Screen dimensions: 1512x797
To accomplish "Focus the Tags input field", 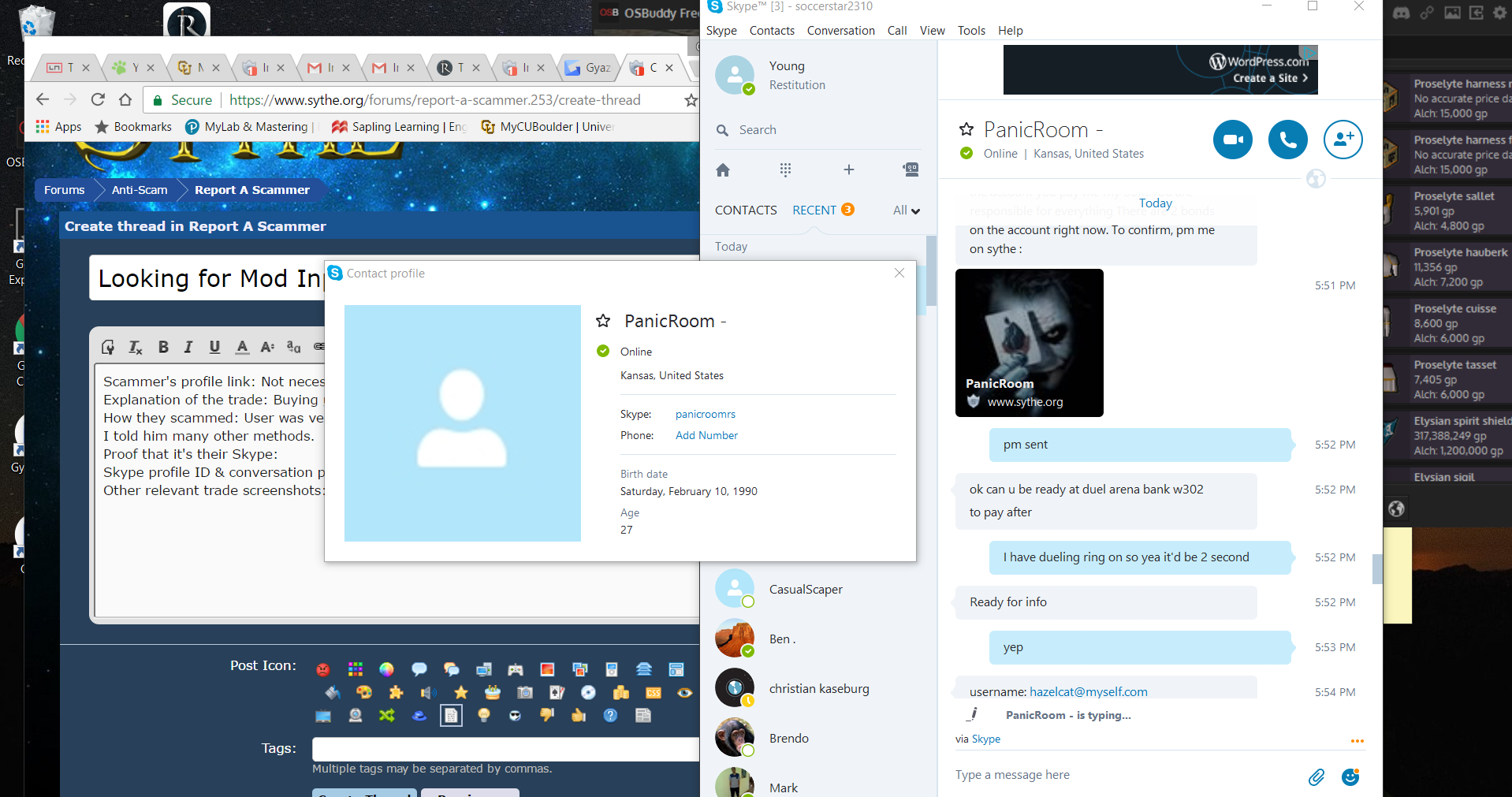I will pyautogui.click(x=505, y=749).
